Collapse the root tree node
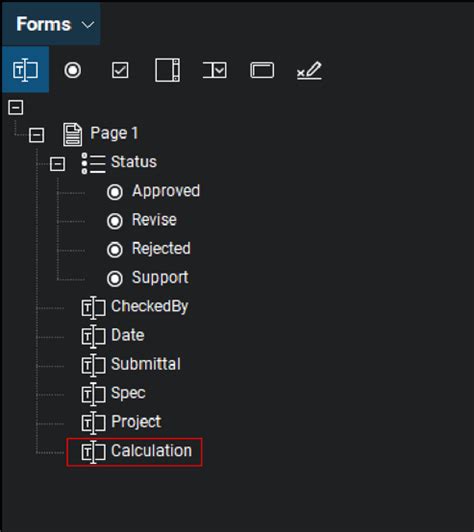The height and width of the screenshot is (532, 474). (x=16, y=107)
